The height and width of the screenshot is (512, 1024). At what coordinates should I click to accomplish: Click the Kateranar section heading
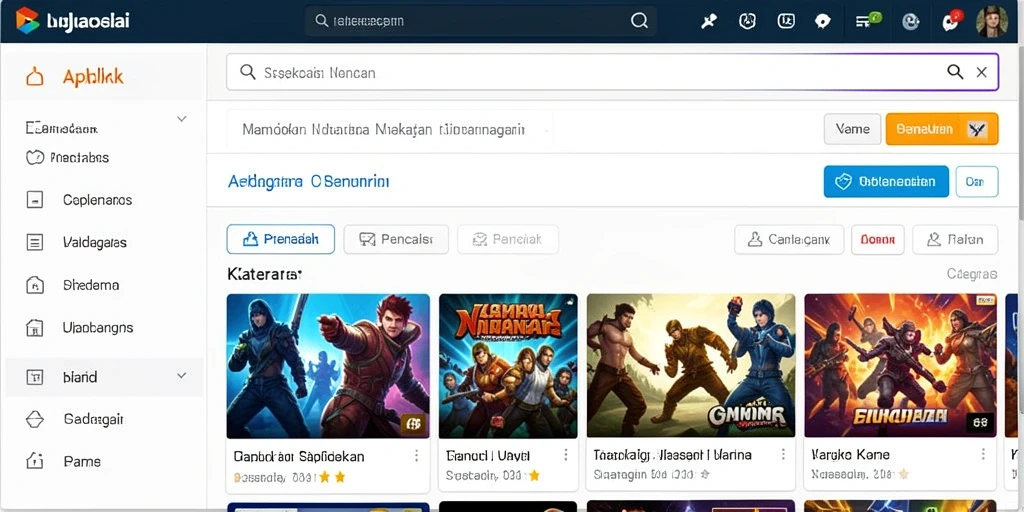coord(264,274)
